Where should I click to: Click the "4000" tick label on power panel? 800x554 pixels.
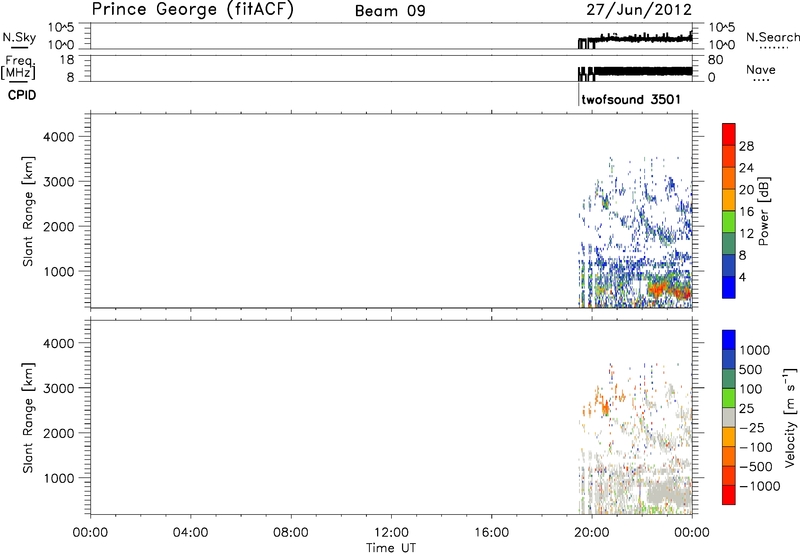click(x=58, y=137)
